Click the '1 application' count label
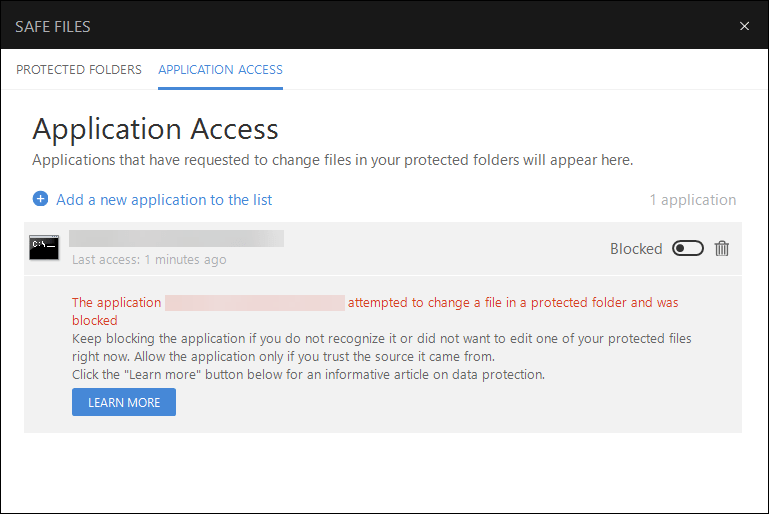The image size is (769, 514). pos(692,200)
